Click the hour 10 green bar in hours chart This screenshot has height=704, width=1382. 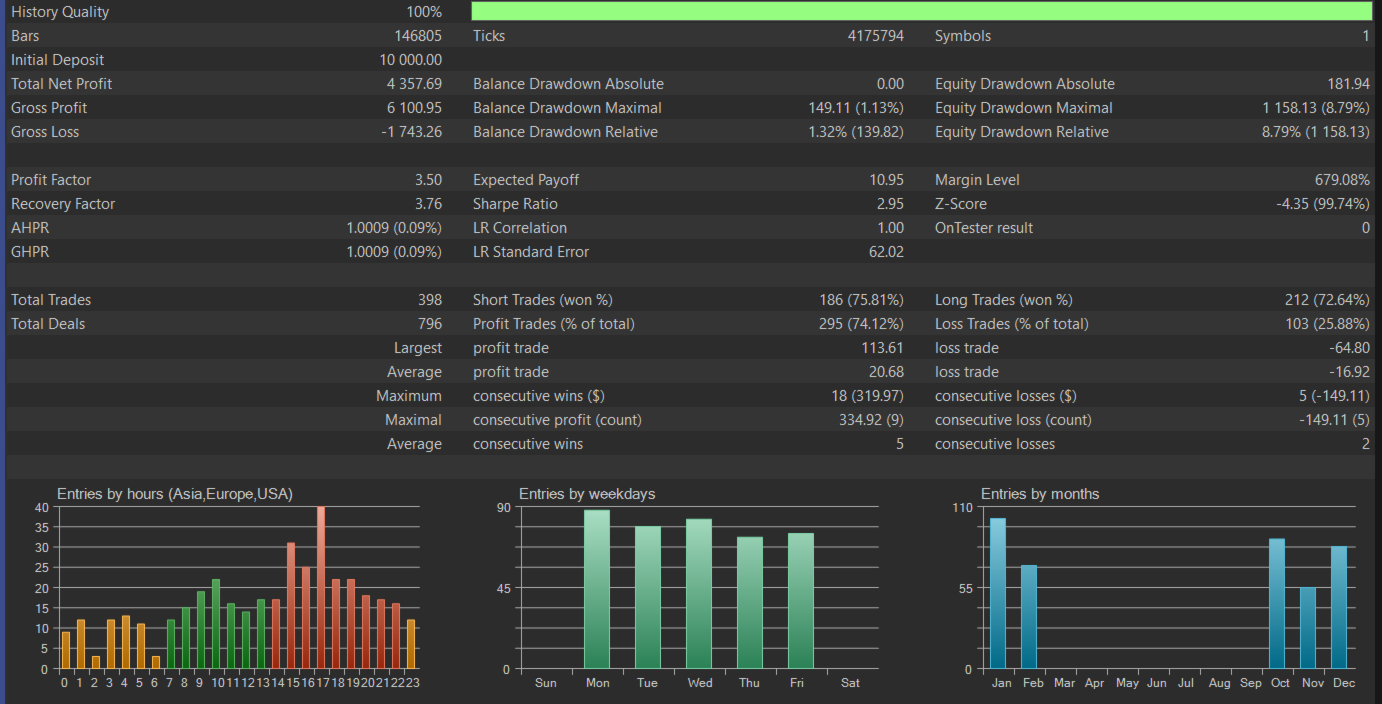pyautogui.click(x=216, y=624)
